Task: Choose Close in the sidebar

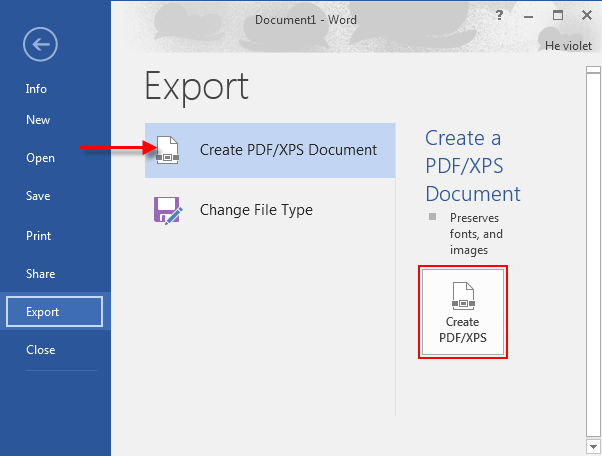Action: click(x=41, y=350)
